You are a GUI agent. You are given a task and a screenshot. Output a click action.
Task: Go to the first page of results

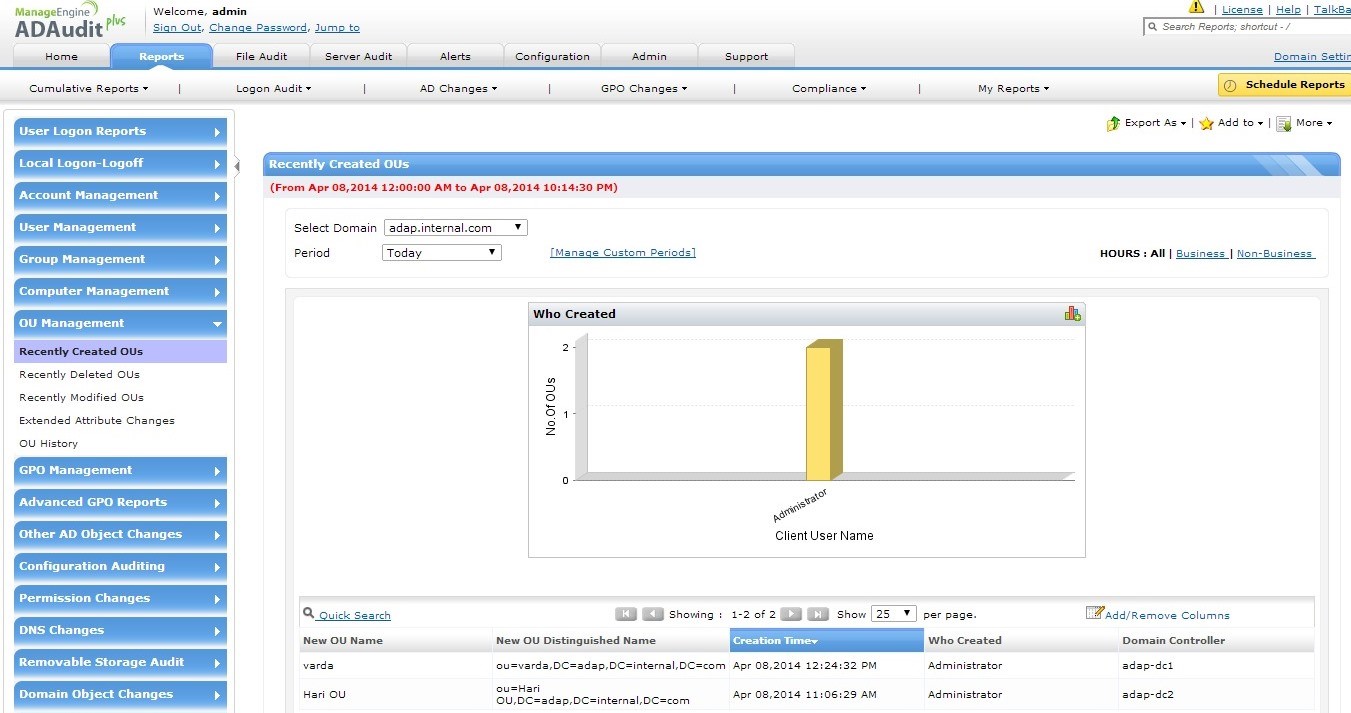[x=626, y=614]
